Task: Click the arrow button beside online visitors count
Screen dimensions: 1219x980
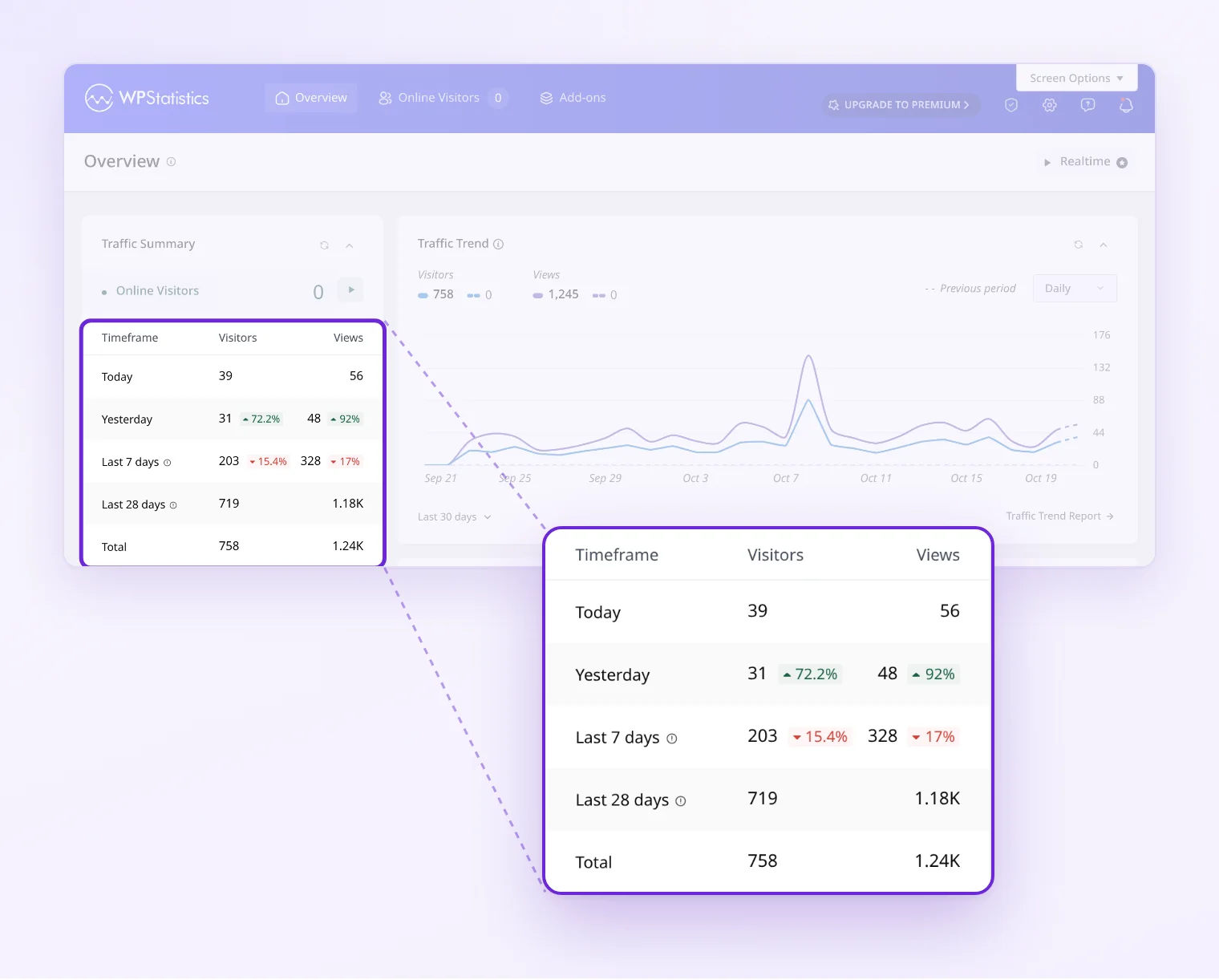Action: [x=351, y=290]
